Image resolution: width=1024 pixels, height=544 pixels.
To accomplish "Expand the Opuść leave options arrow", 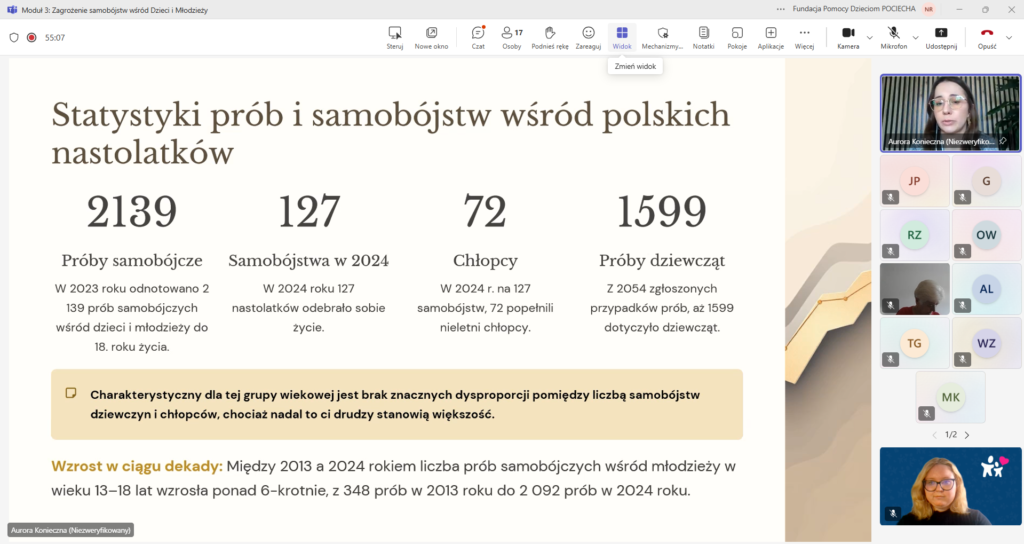I will (x=1009, y=38).
